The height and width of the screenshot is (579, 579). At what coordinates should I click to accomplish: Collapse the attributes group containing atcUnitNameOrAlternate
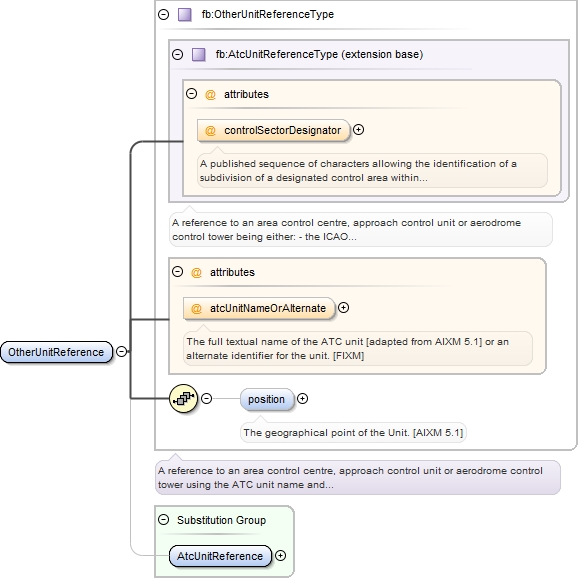178,272
